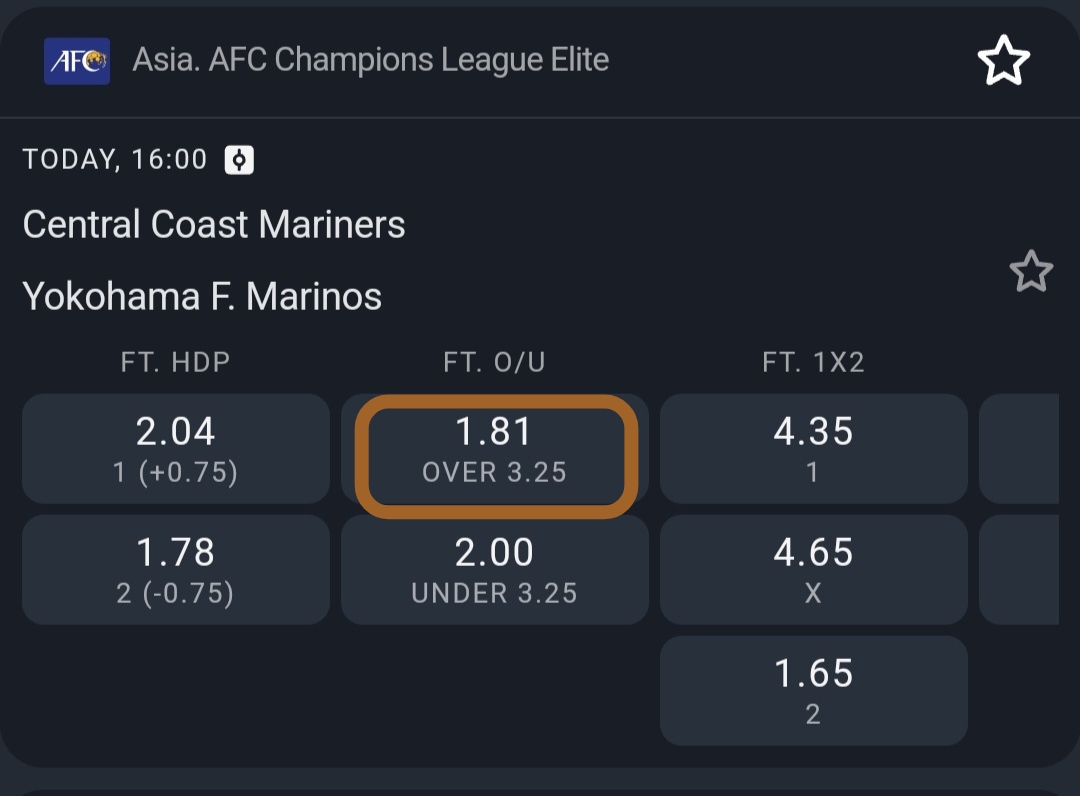
Task: Bet on away win at 1.65
Action: [x=813, y=691]
